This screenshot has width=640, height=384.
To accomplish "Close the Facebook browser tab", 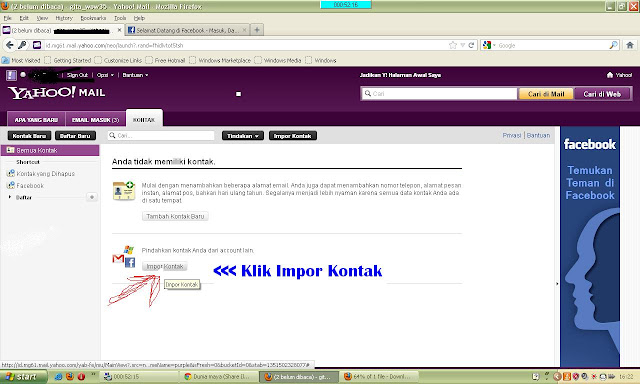I will pos(244,30).
